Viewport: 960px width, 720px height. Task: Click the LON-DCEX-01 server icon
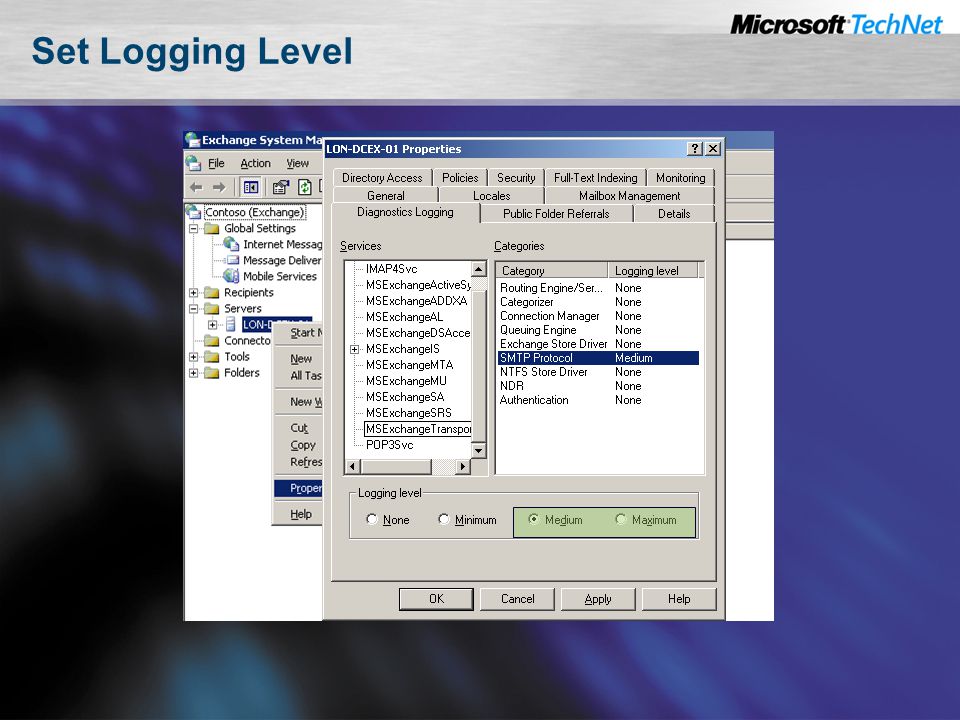click(231, 324)
